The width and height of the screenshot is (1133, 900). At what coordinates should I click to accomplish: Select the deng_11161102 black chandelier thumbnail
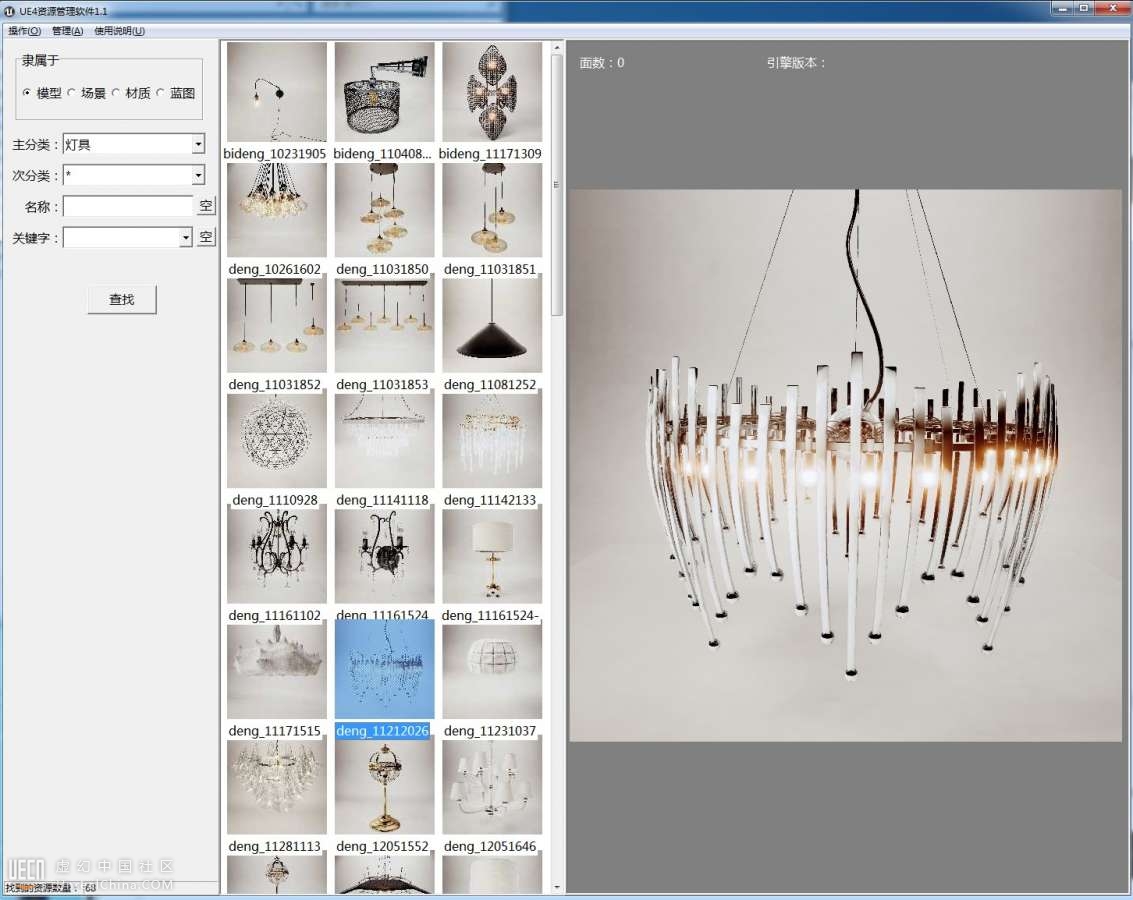coord(276,557)
